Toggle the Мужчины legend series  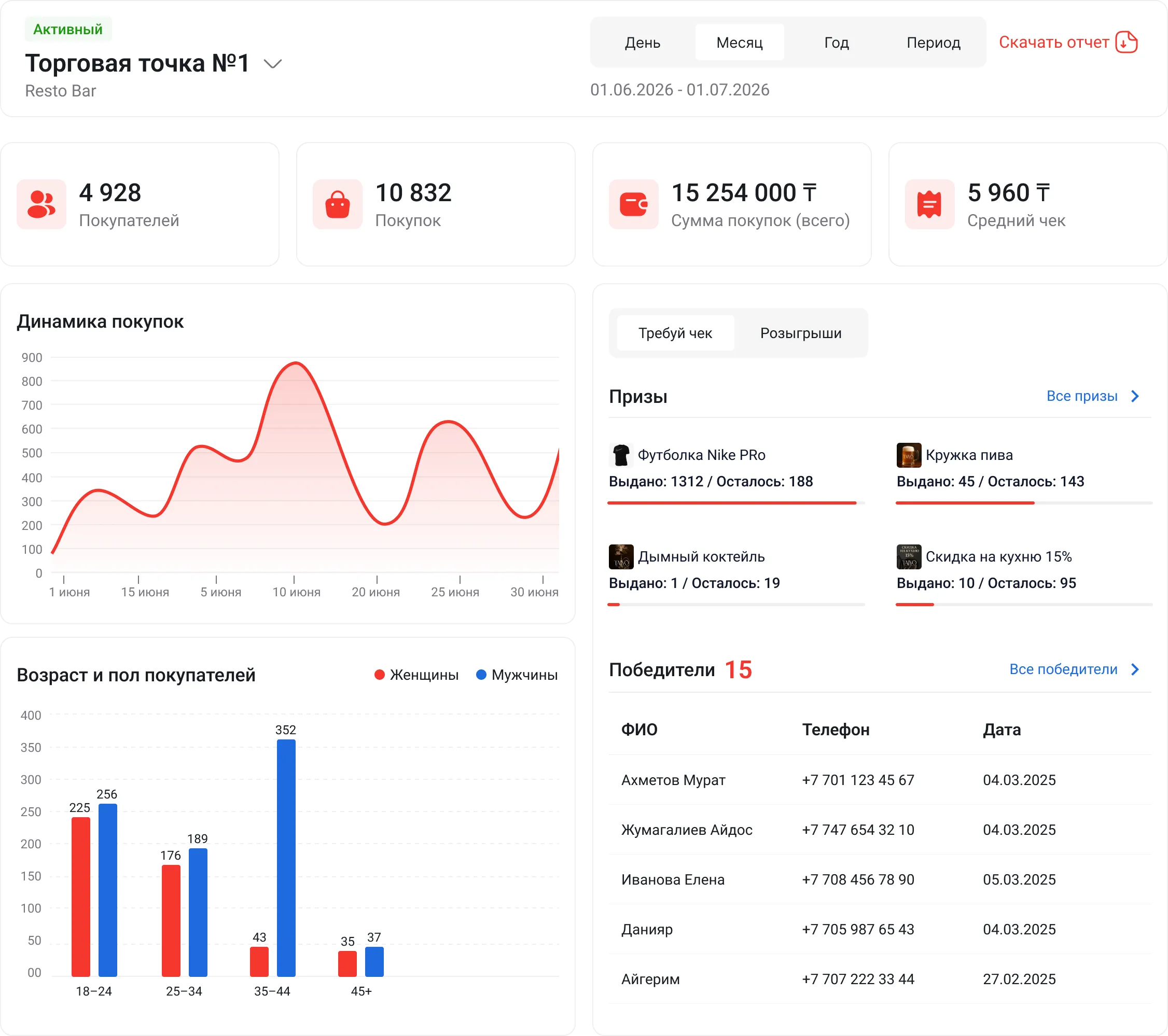click(517, 675)
